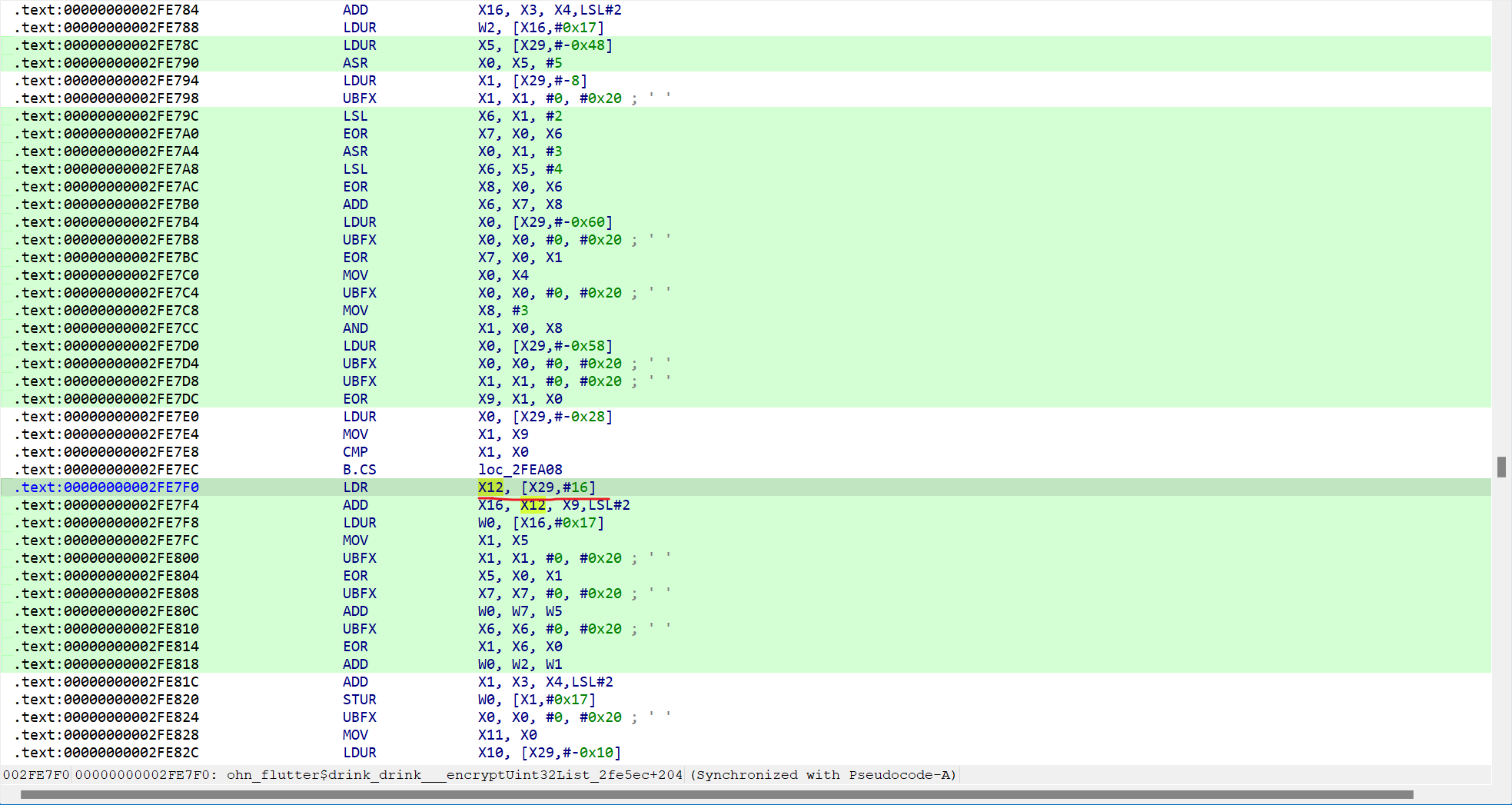
Task: Click 'Synchronized with Pseudocode-A' status text
Action: tap(823, 775)
